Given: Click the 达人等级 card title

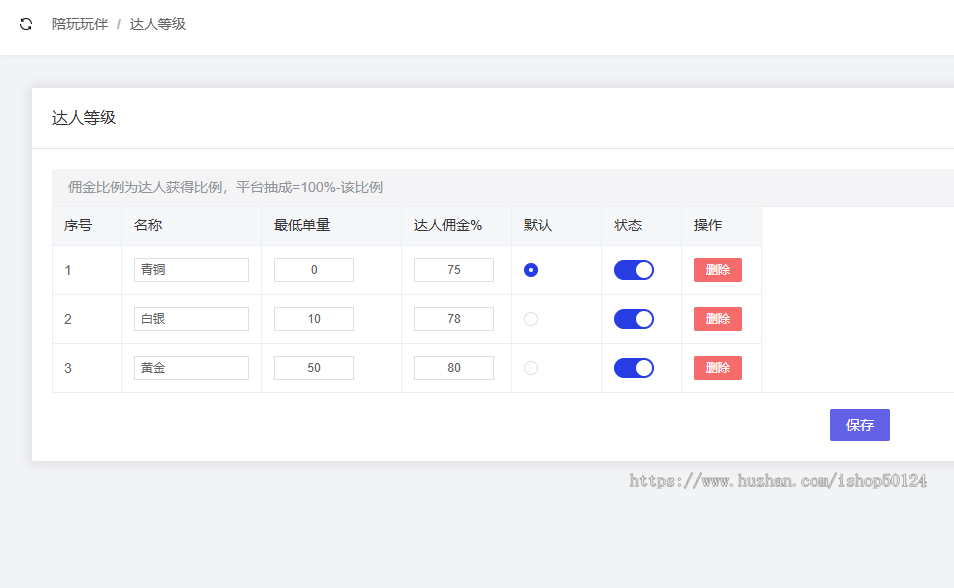Looking at the screenshot, I should 84,117.
